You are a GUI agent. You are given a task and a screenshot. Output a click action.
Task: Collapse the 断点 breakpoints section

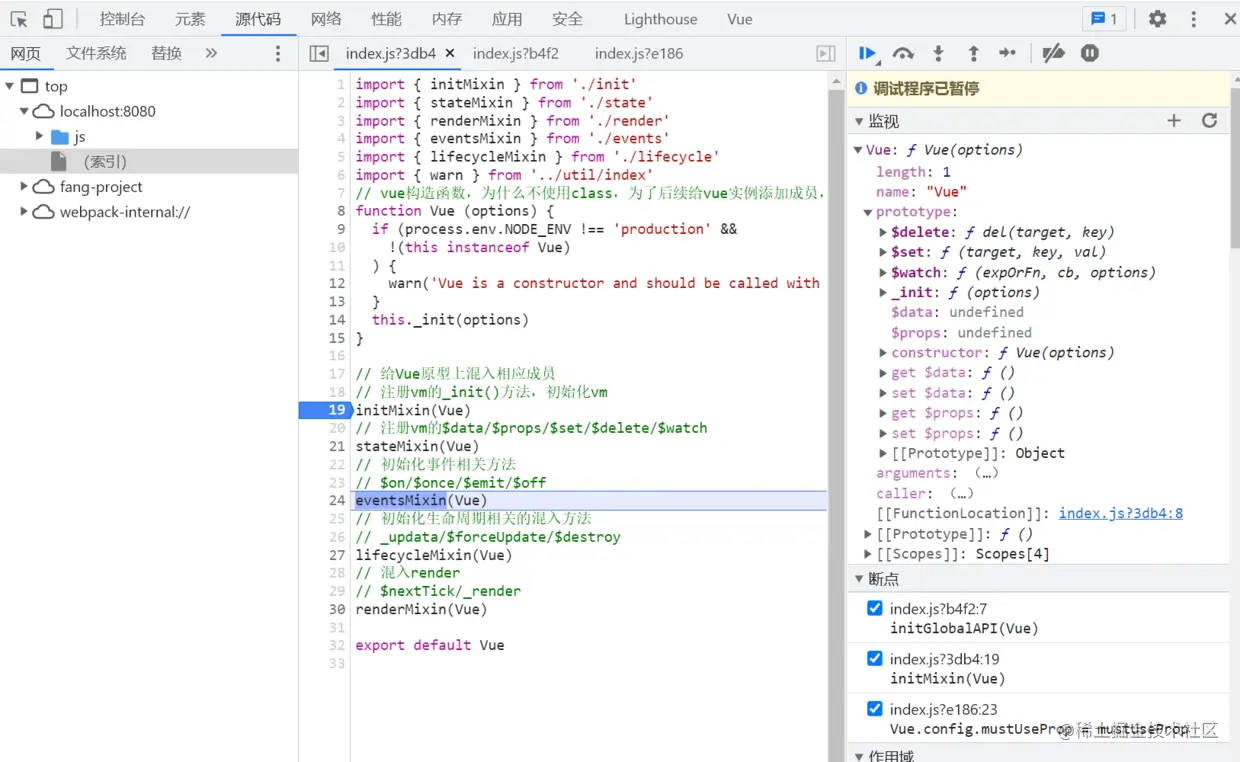click(859, 579)
